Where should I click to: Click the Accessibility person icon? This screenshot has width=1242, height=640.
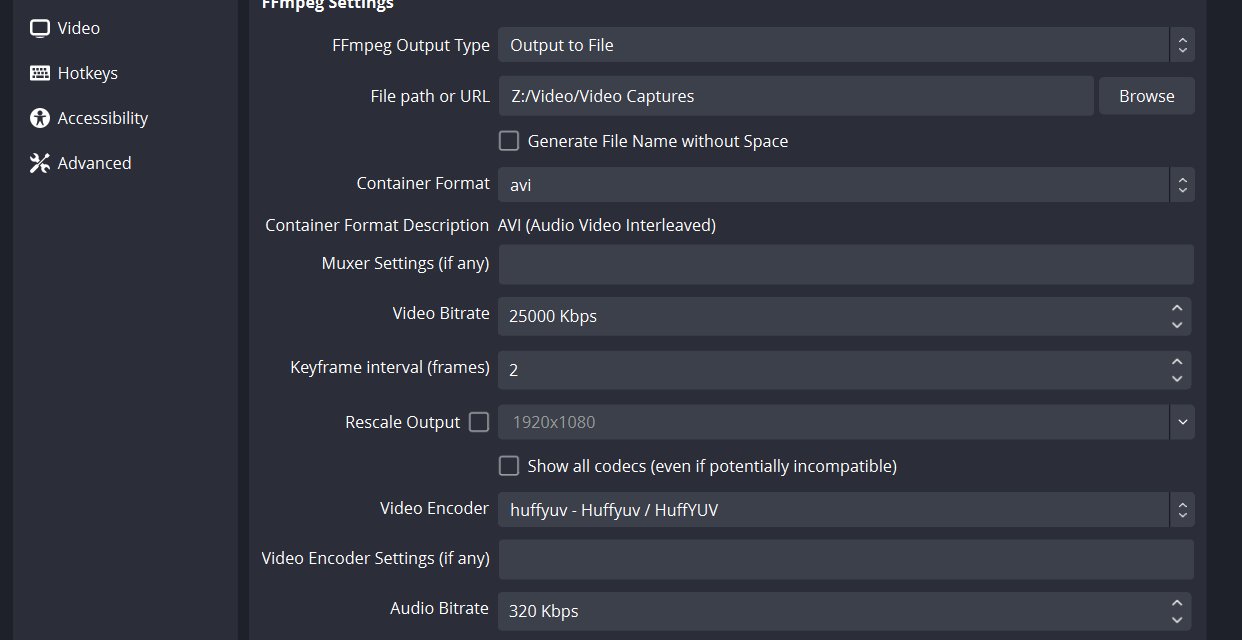point(40,118)
